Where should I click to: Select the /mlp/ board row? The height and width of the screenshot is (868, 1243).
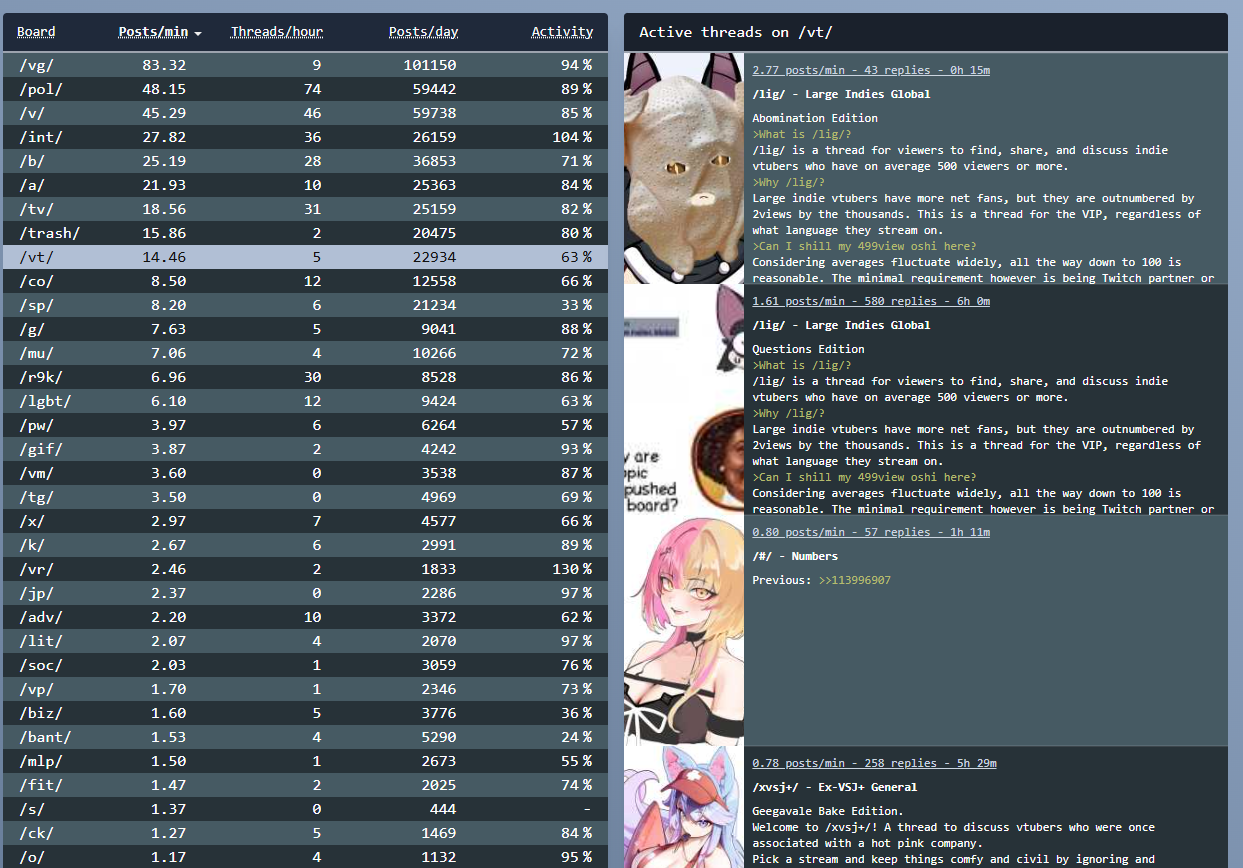pos(305,761)
